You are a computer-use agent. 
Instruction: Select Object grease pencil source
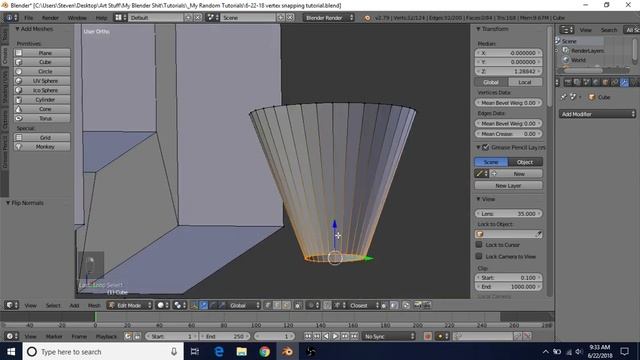tap(525, 162)
